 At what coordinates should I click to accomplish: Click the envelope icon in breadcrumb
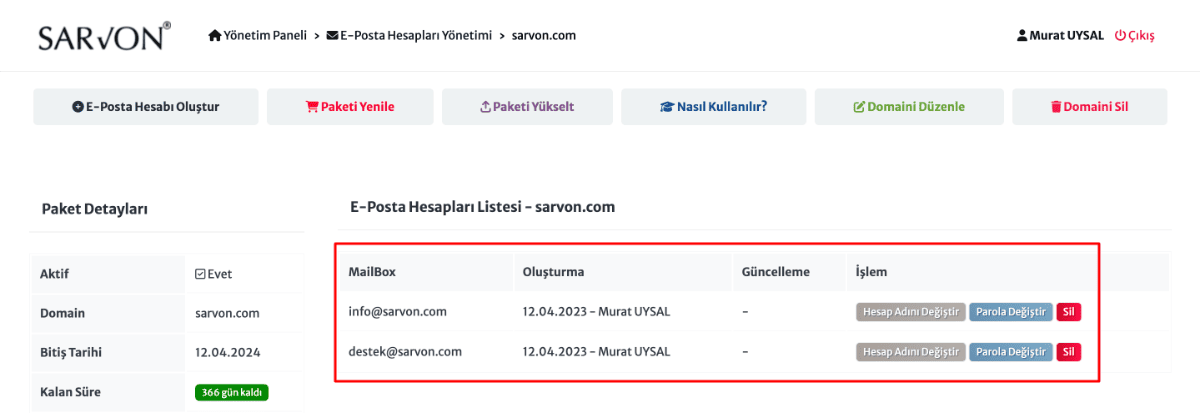pos(332,36)
